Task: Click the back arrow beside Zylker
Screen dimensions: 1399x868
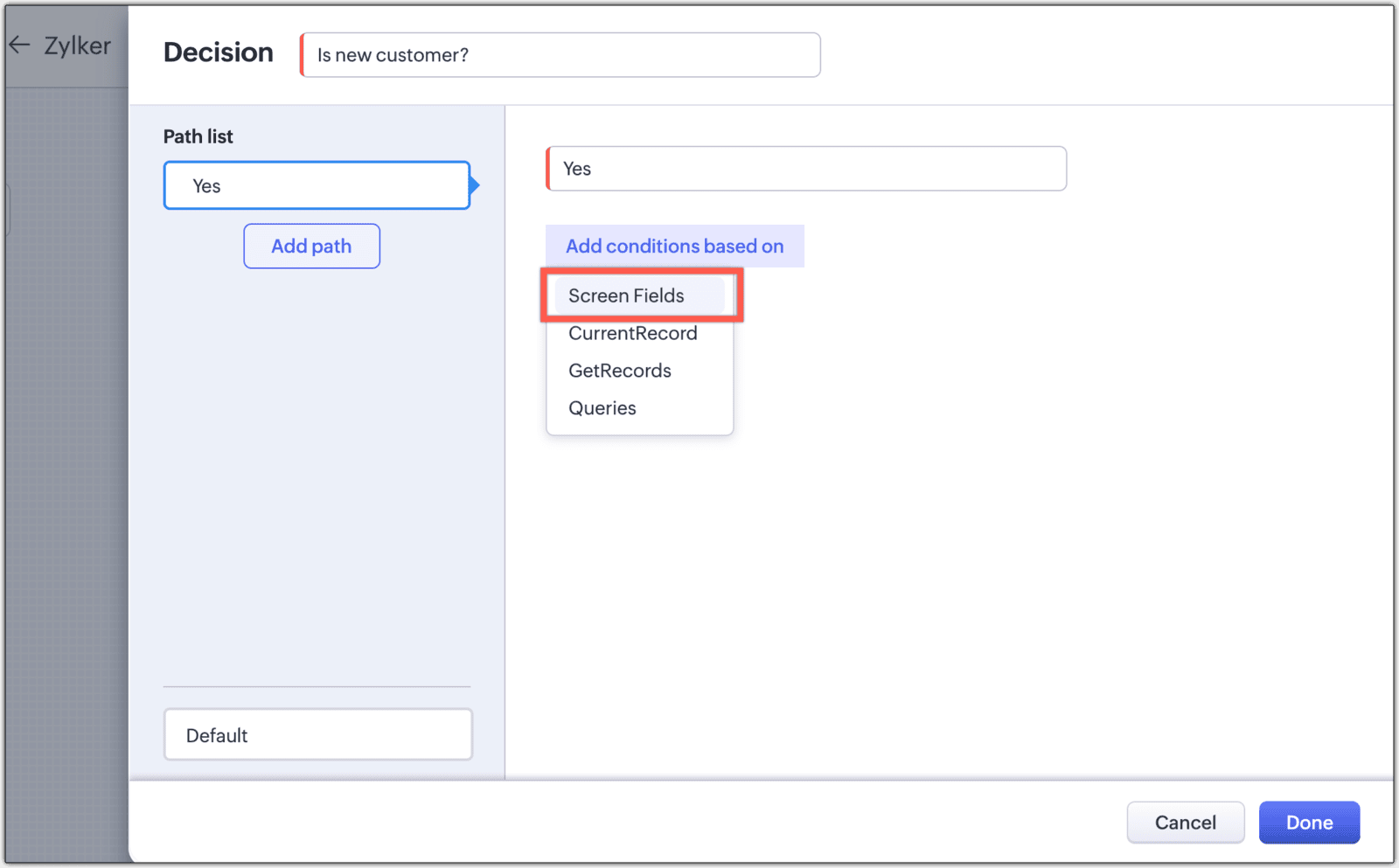Action: (19, 45)
